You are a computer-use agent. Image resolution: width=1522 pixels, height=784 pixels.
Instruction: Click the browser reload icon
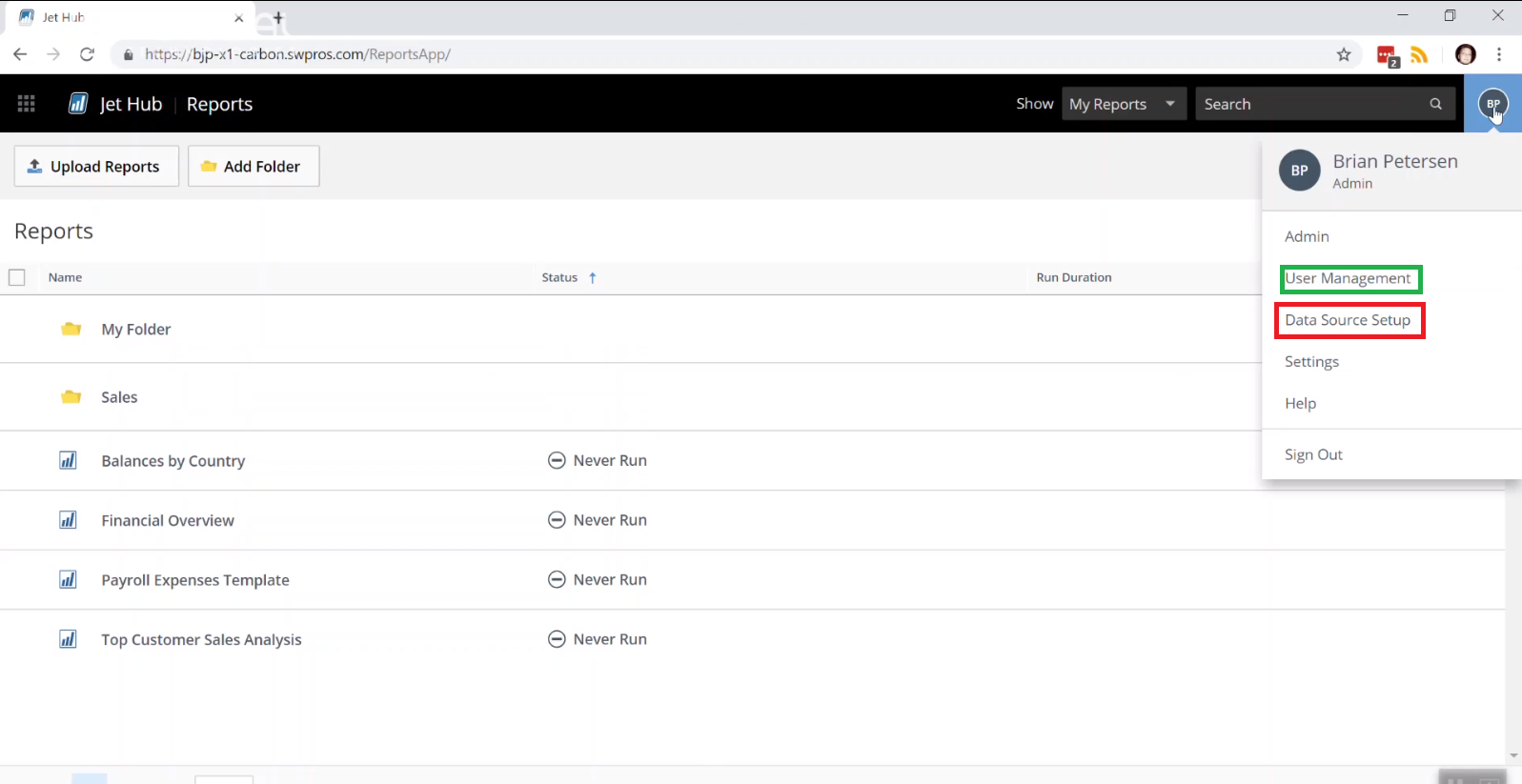(87, 54)
